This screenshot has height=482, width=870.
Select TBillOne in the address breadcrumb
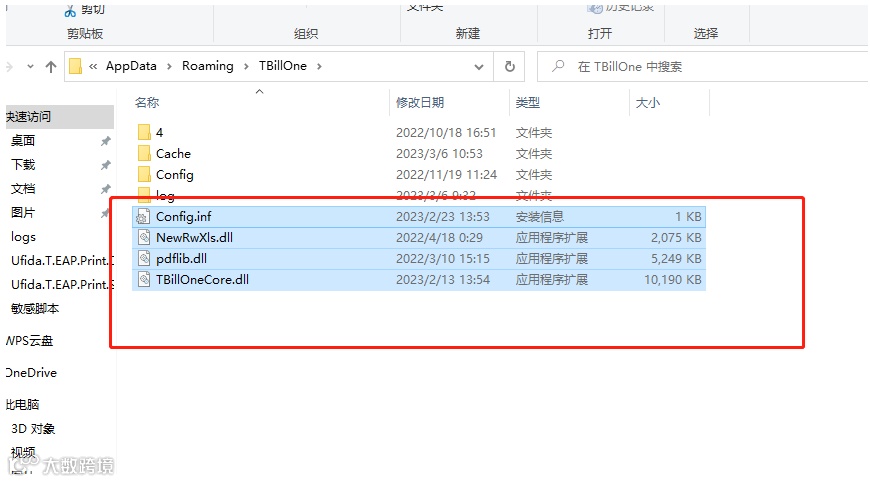pos(282,66)
